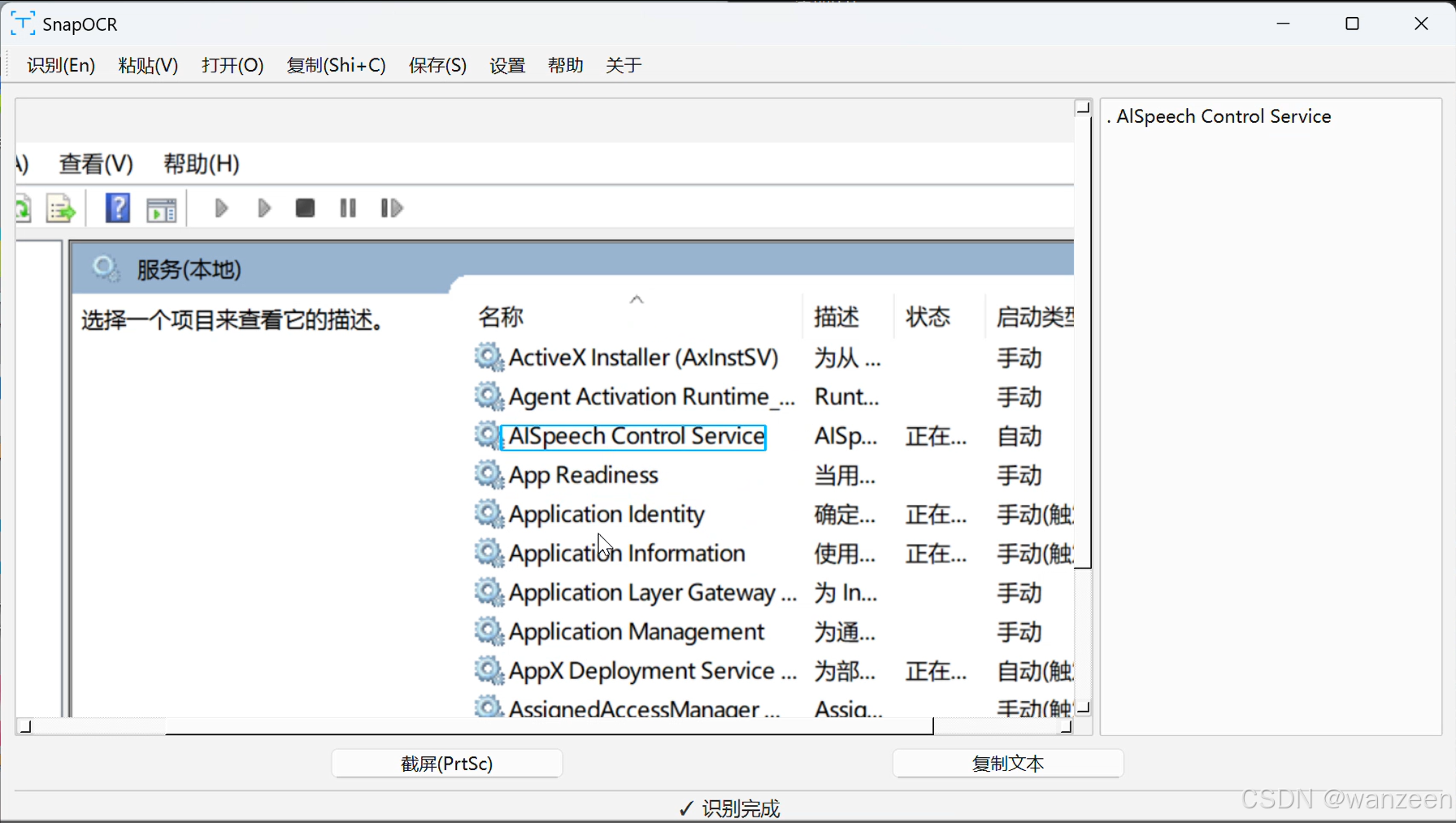
Task: Click SnapOCR app logo icon
Action: pyautogui.click(x=22, y=24)
